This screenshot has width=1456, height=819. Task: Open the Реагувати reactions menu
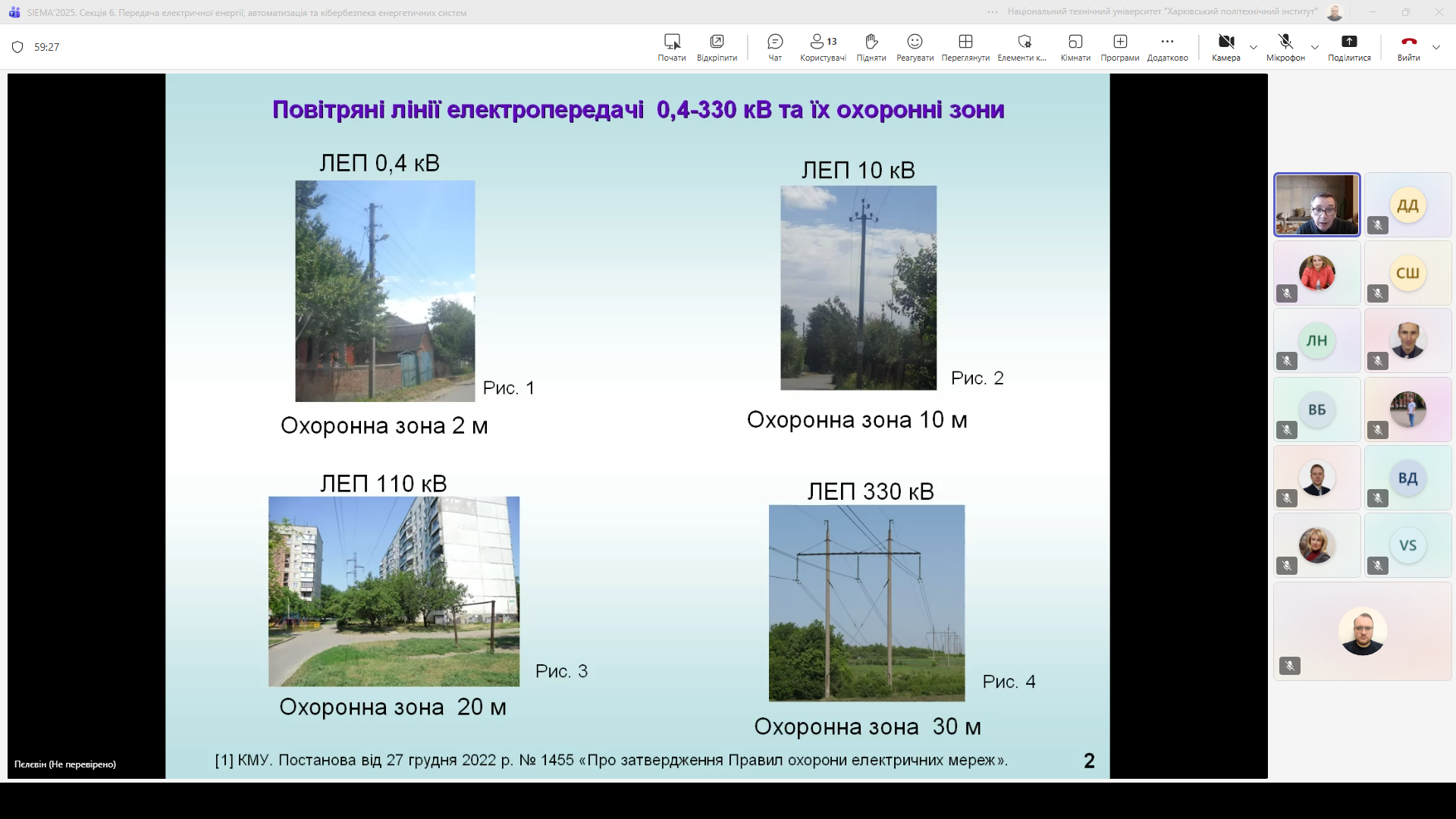click(x=914, y=46)
